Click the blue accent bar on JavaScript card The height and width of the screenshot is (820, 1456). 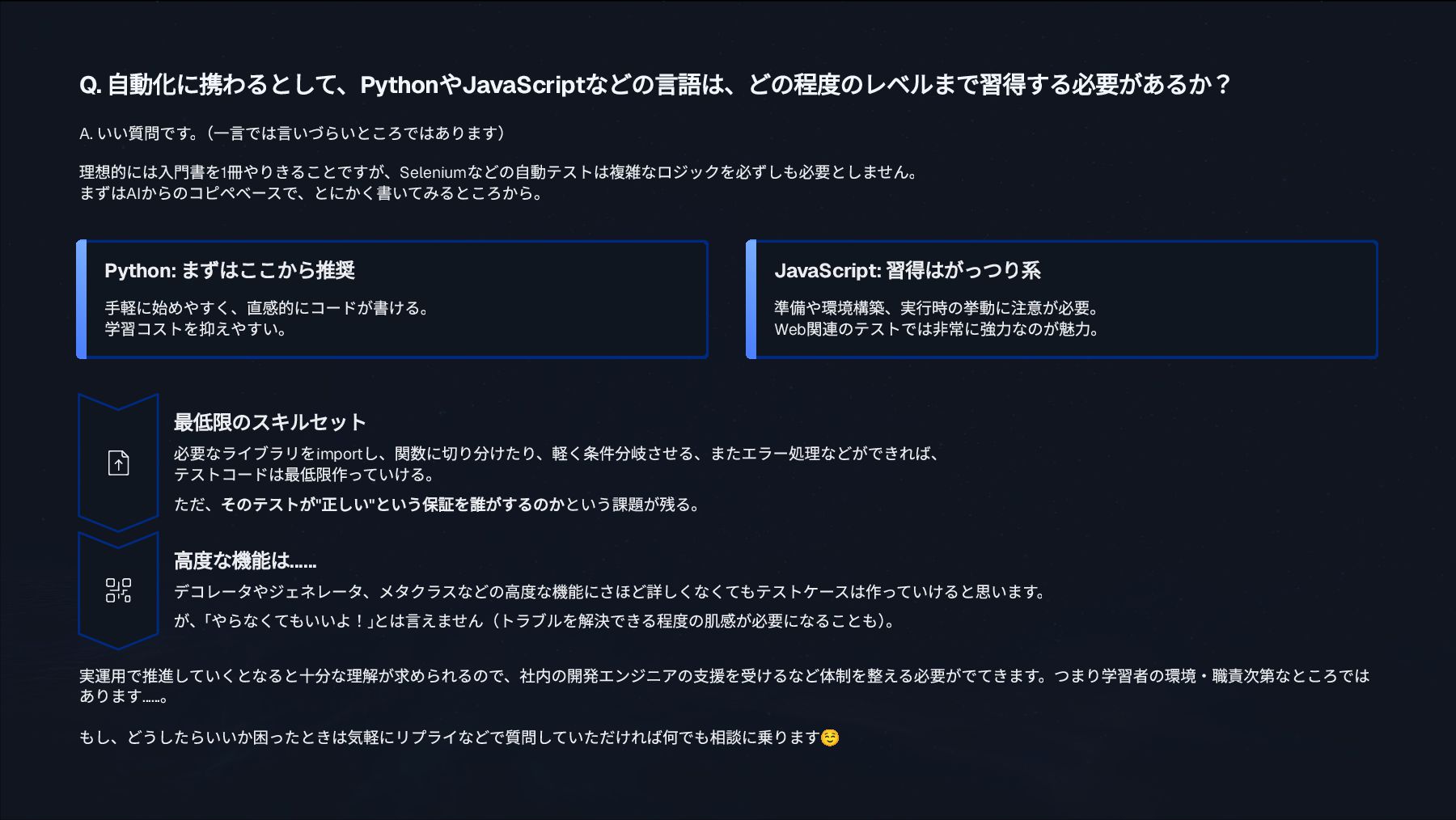pyautogui.click(x=751, y=299)
